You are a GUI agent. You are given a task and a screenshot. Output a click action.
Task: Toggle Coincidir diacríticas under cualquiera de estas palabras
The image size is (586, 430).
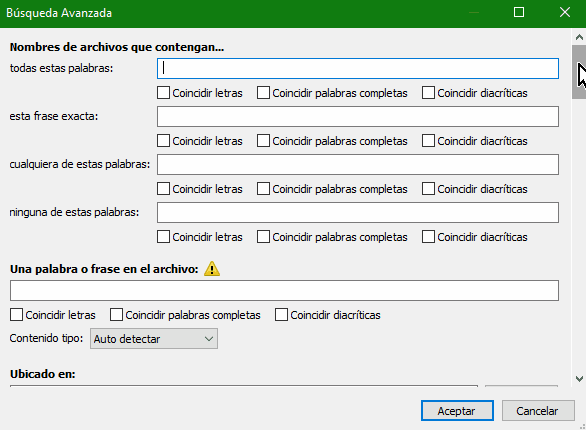[x=428, y=189]
